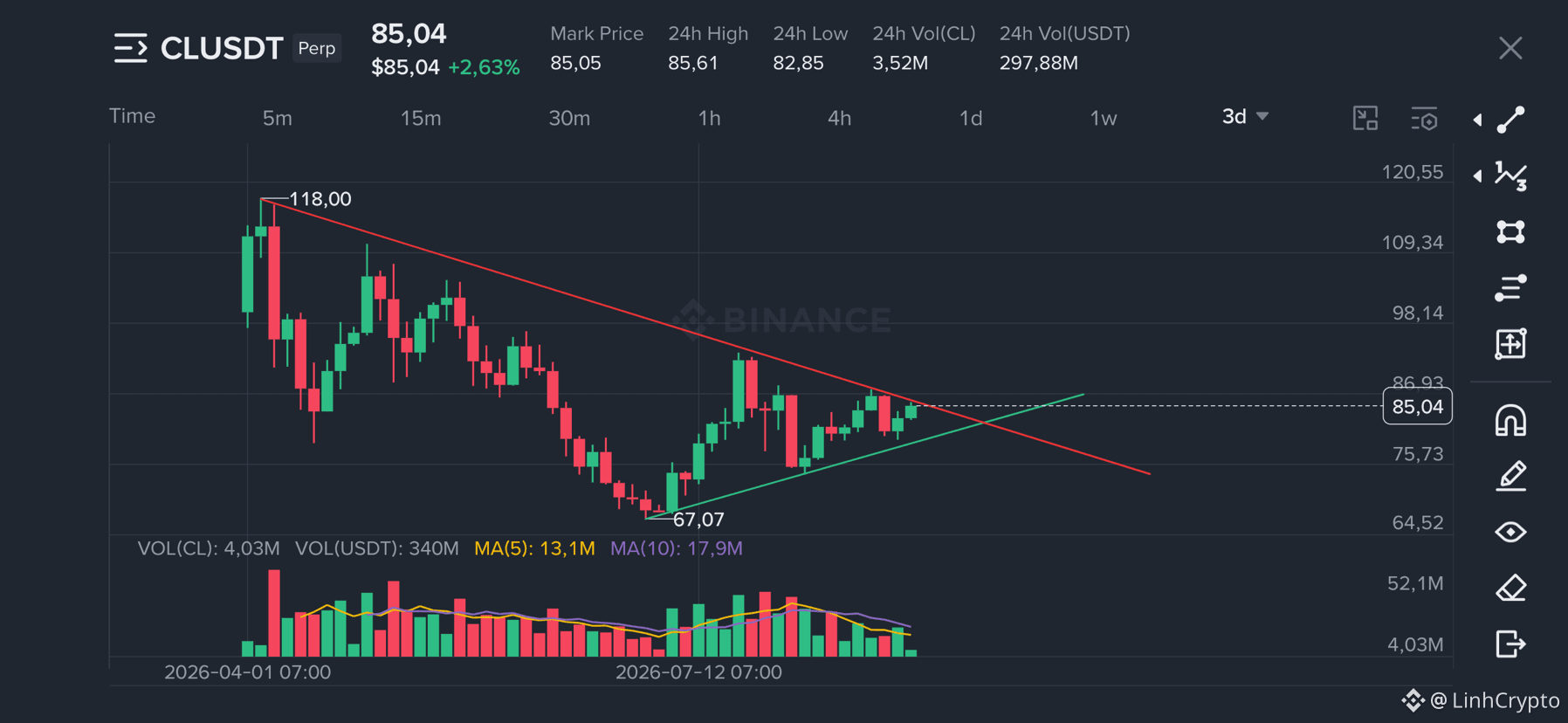1568x723 pixels.
Task: Click the current price label 85,04 on axis
Action: point(1417,406)
